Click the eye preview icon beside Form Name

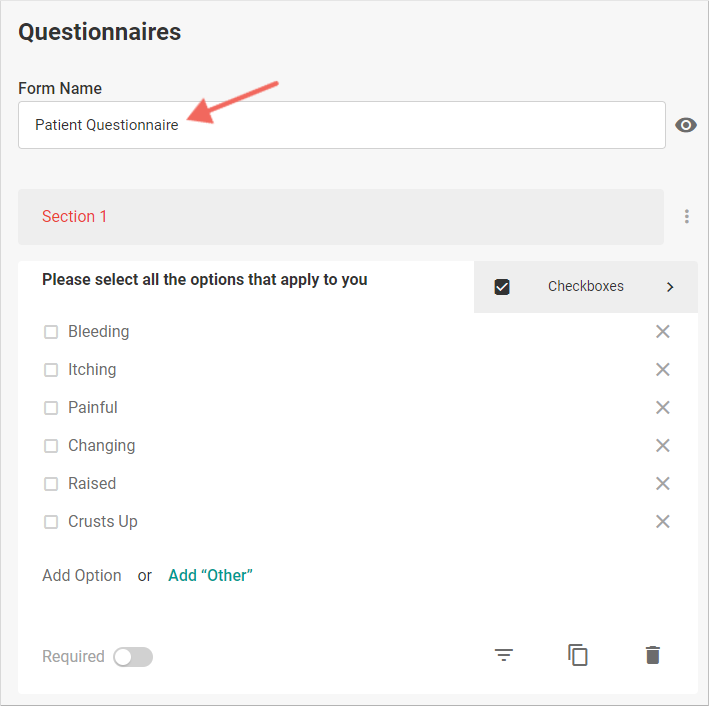tap(685, 125)
